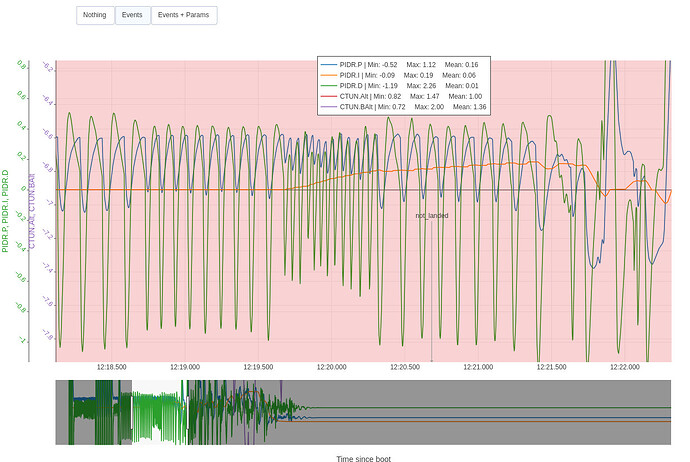
Task: Toggle PIDR.P trace in legend
Action: pos(400,65)
